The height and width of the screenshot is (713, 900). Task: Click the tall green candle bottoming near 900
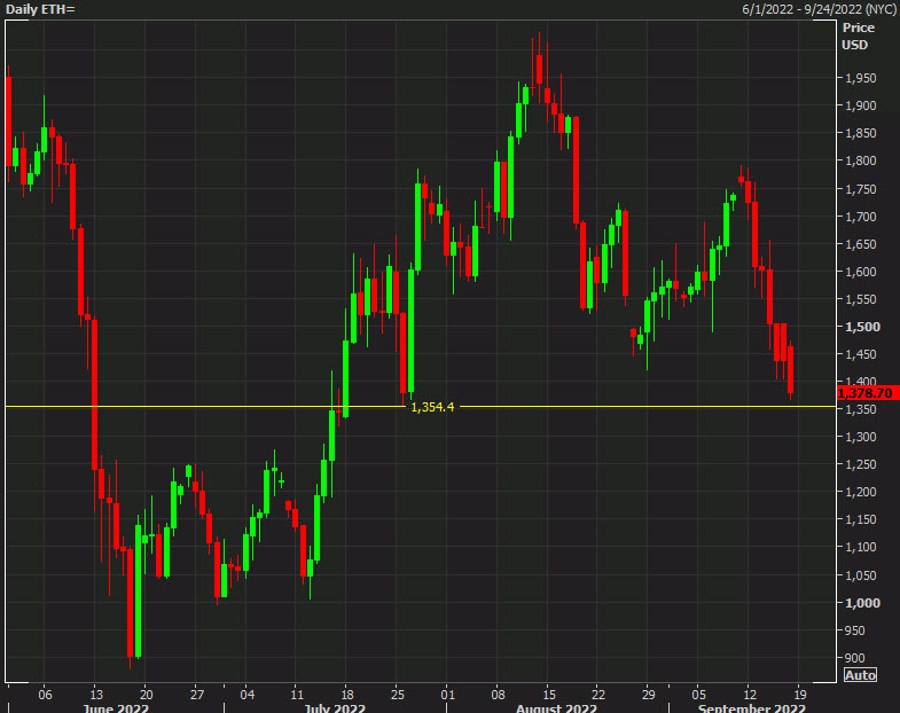(138, 590)
